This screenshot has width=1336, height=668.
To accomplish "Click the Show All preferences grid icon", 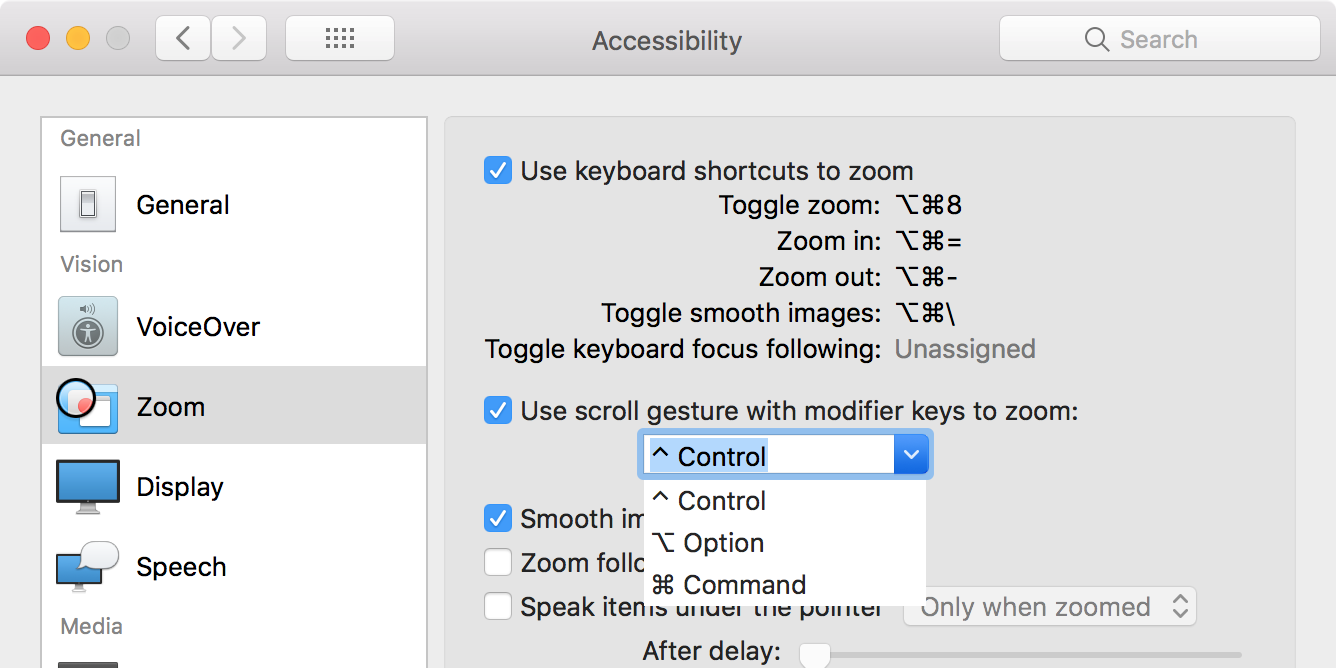I will point(340,37).
